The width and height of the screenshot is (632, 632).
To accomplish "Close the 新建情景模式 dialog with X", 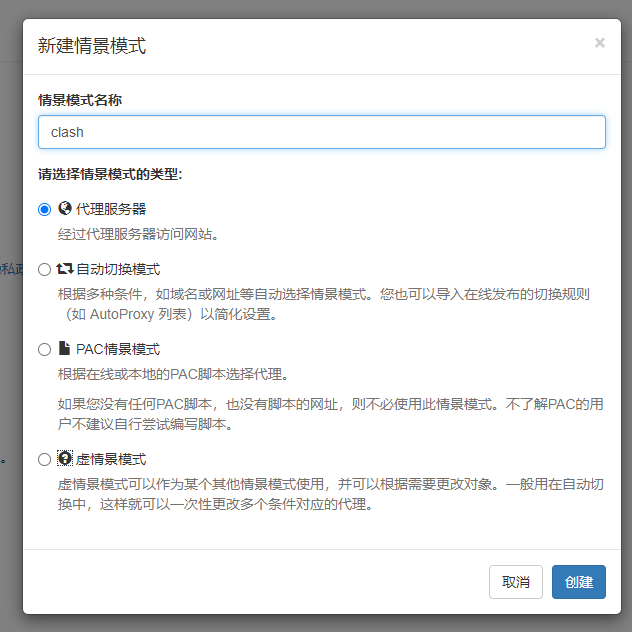I will 600,43.
